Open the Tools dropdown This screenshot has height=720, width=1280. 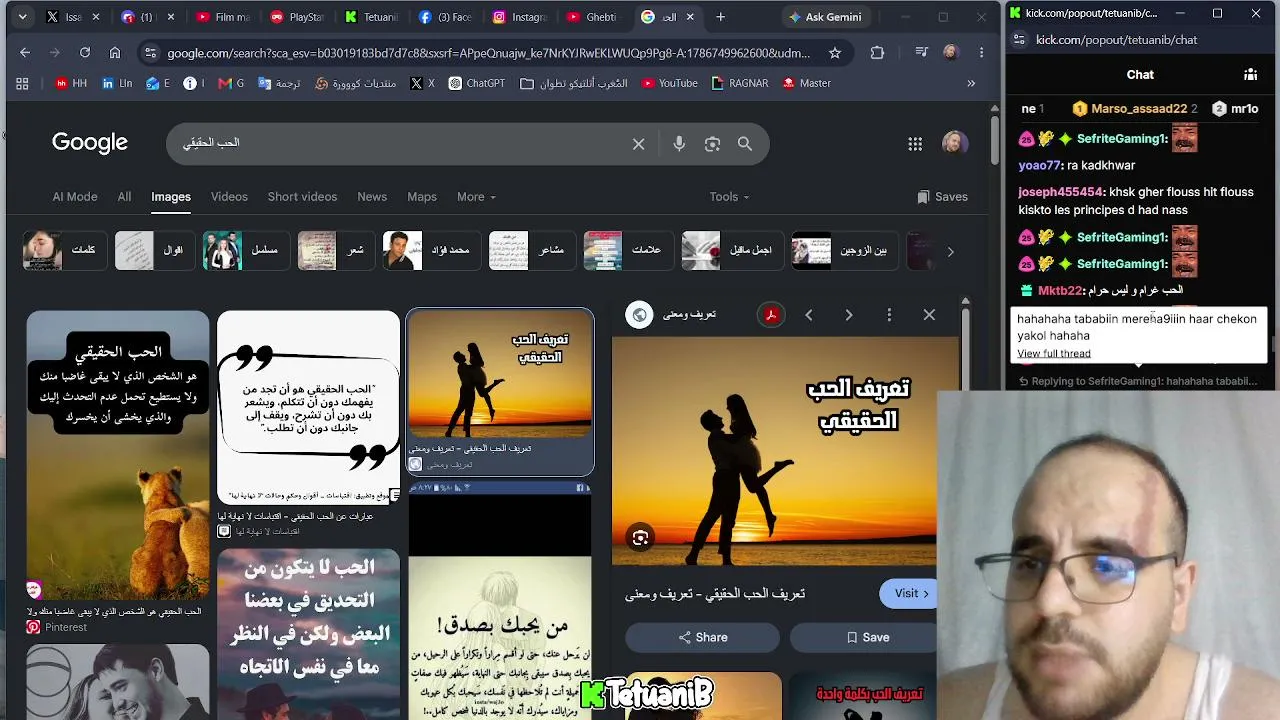point(729,197)
